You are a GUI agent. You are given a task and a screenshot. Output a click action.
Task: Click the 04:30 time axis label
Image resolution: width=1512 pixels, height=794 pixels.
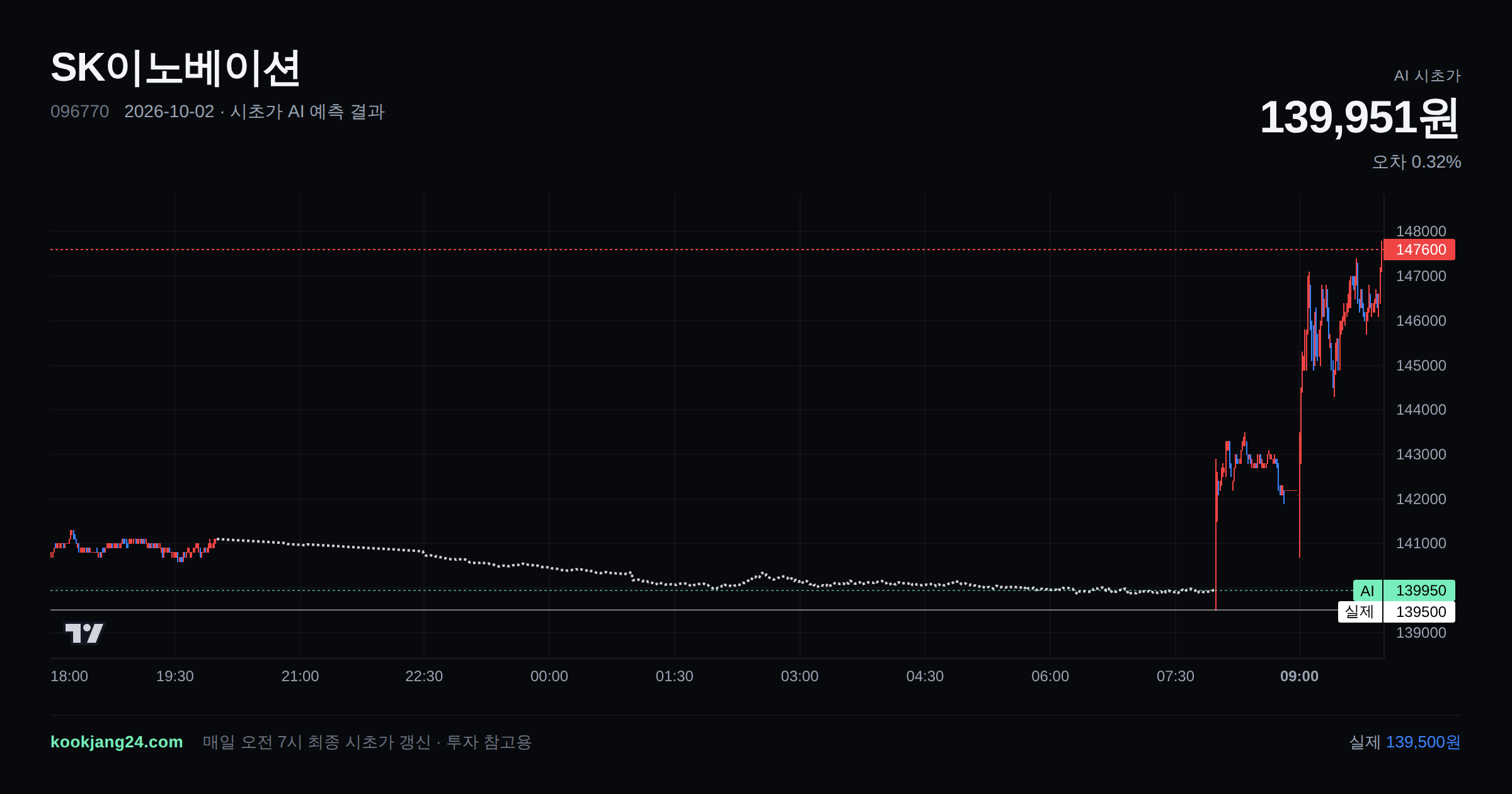point(925,676)
